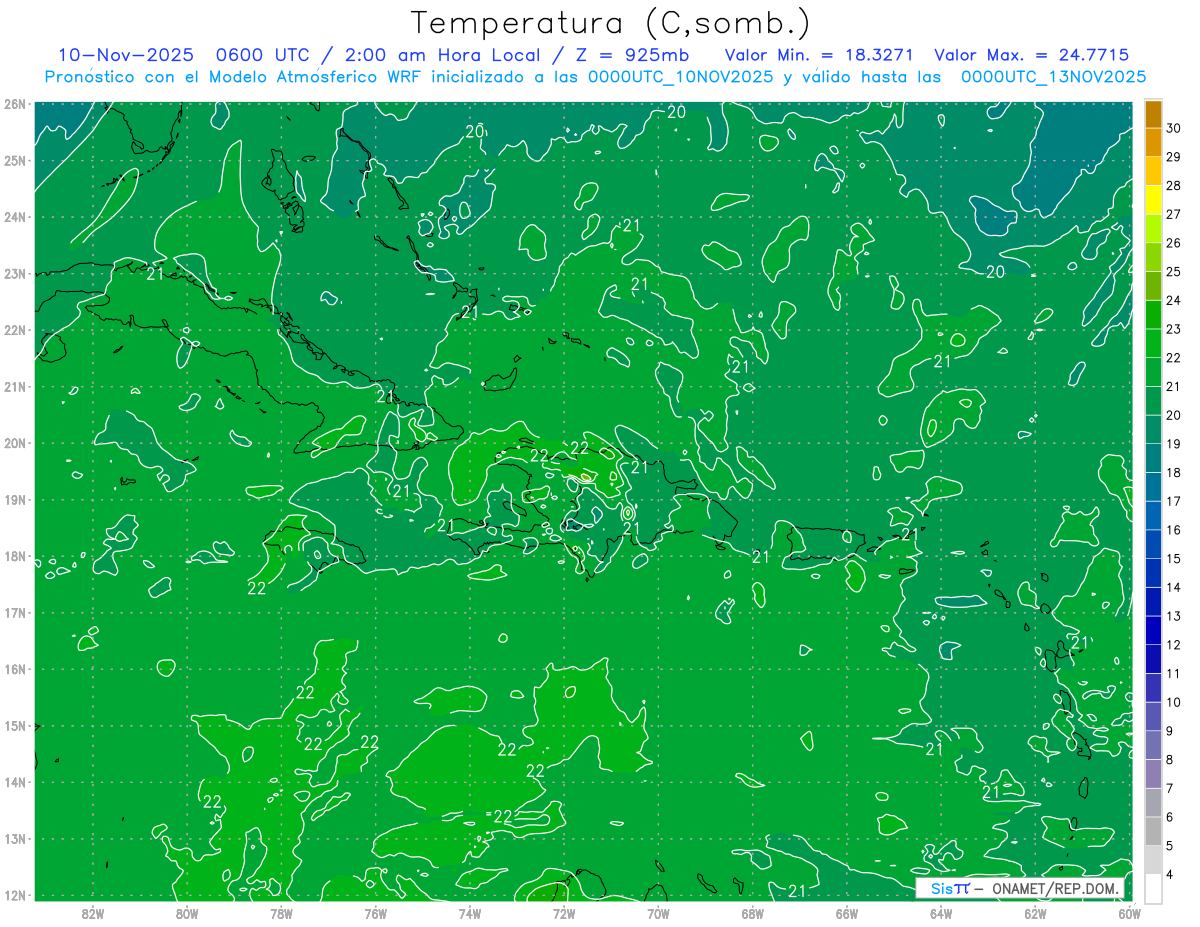The image size is (1200, 927).
Task: Click the color scale label '11'
Action: coord(1174,673)
